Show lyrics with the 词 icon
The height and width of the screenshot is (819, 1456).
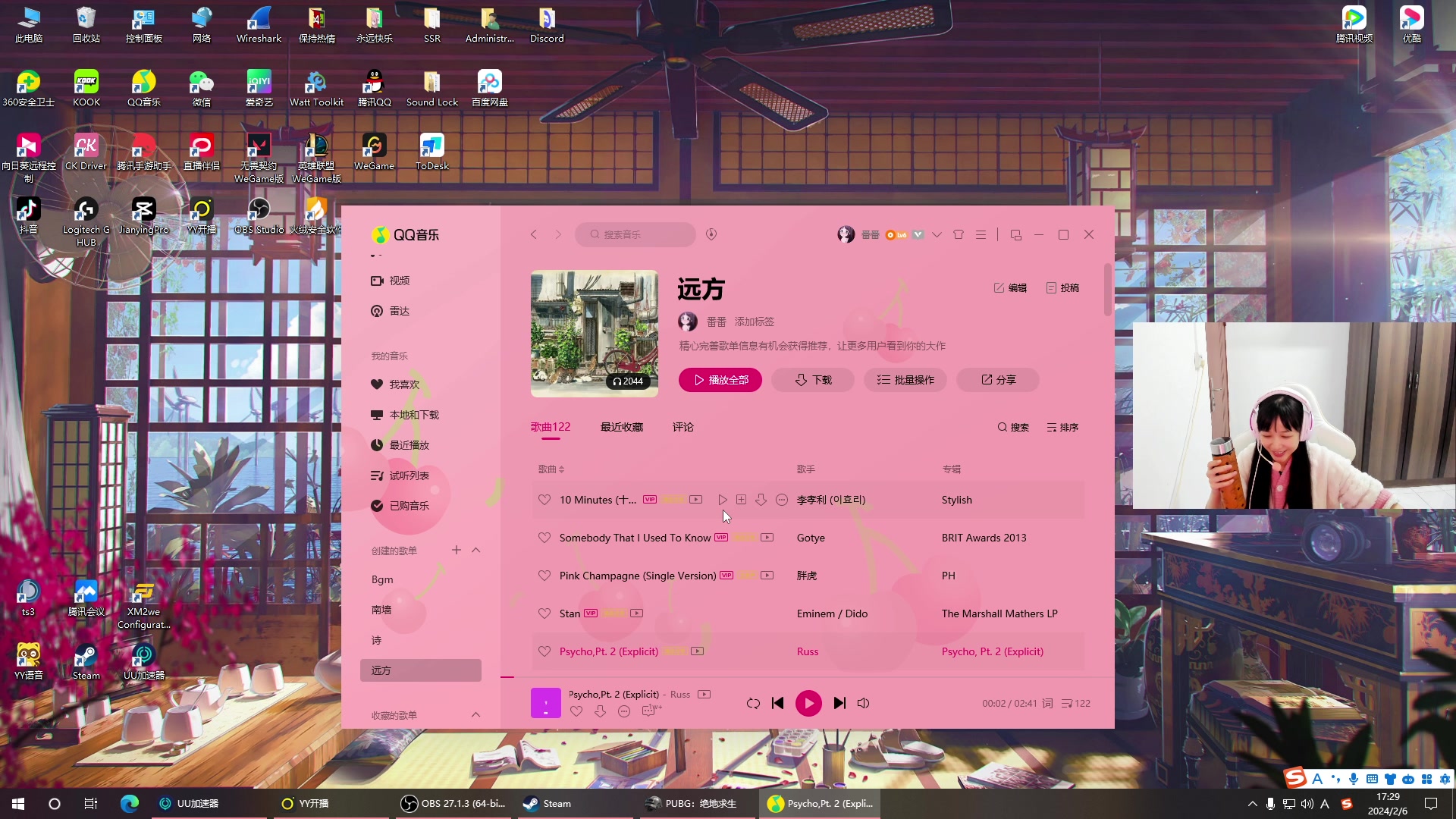coord(1047,704)
